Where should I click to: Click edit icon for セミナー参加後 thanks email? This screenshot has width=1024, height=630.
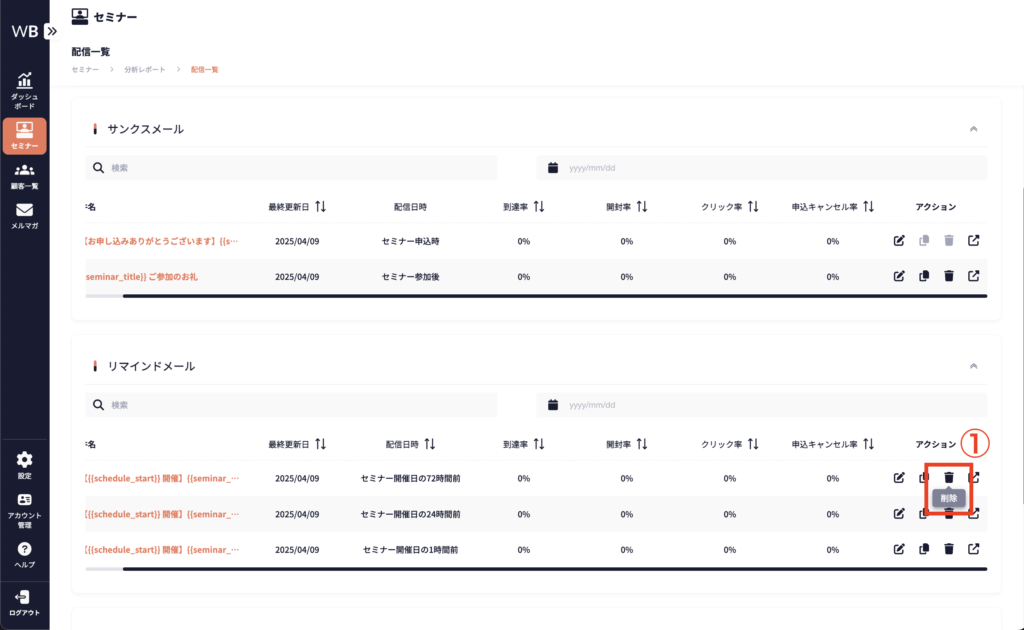(899, 276)
